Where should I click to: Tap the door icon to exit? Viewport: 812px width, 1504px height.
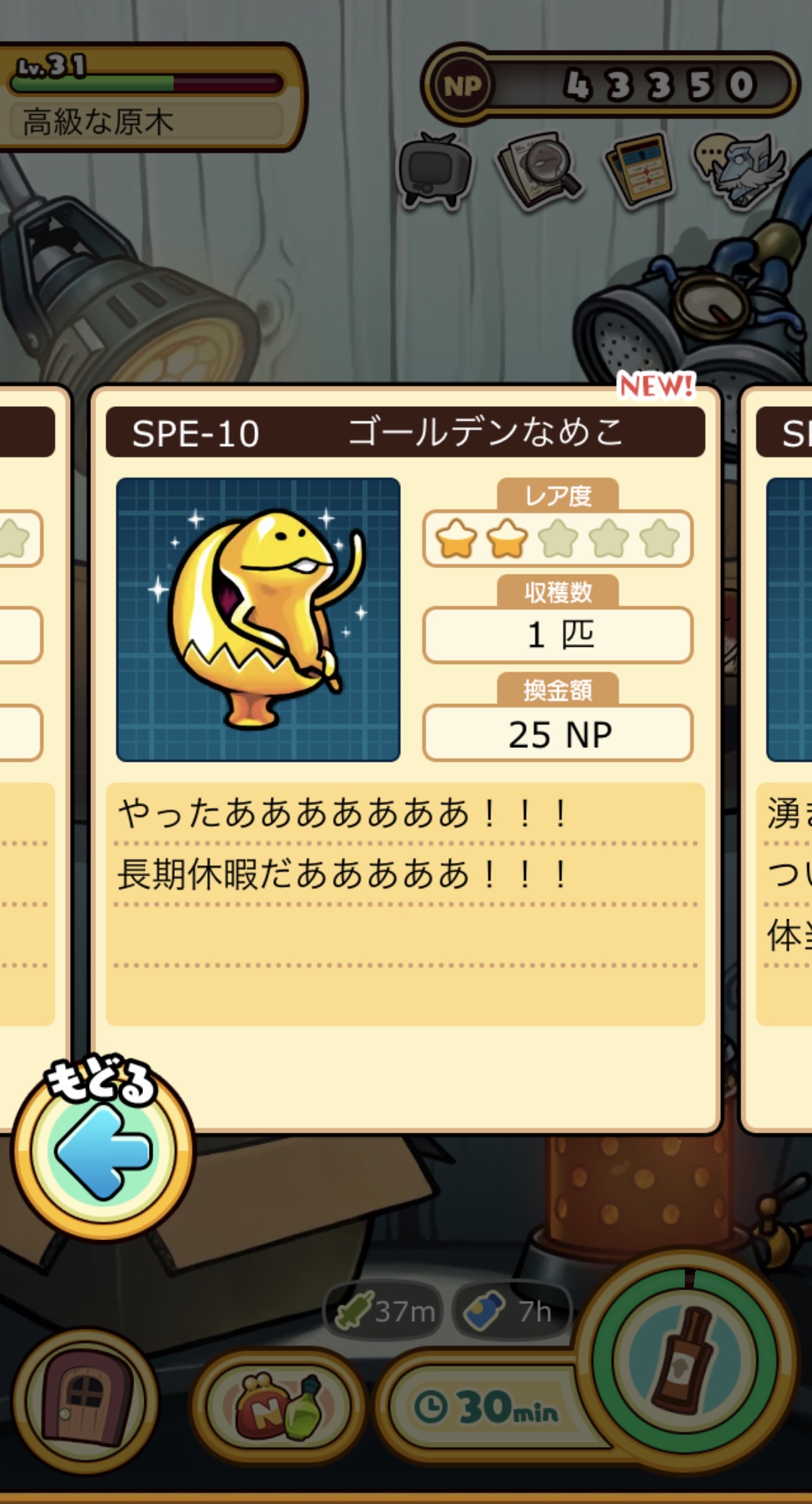(x=85, y=1401)
